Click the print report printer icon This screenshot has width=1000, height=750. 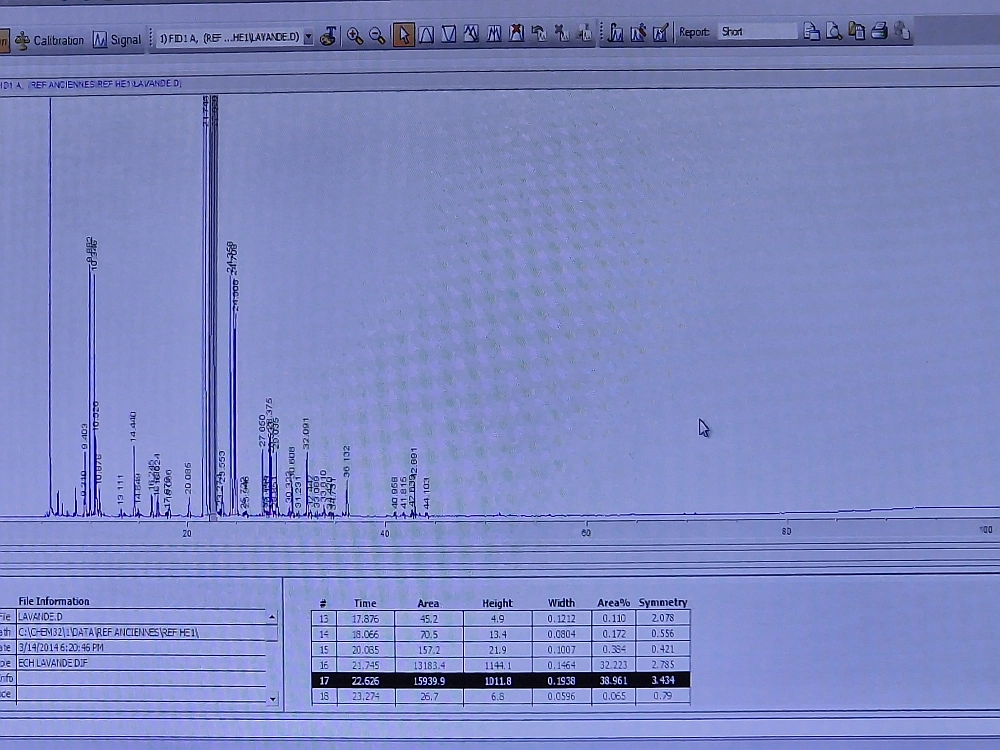(x=879, y=32)
